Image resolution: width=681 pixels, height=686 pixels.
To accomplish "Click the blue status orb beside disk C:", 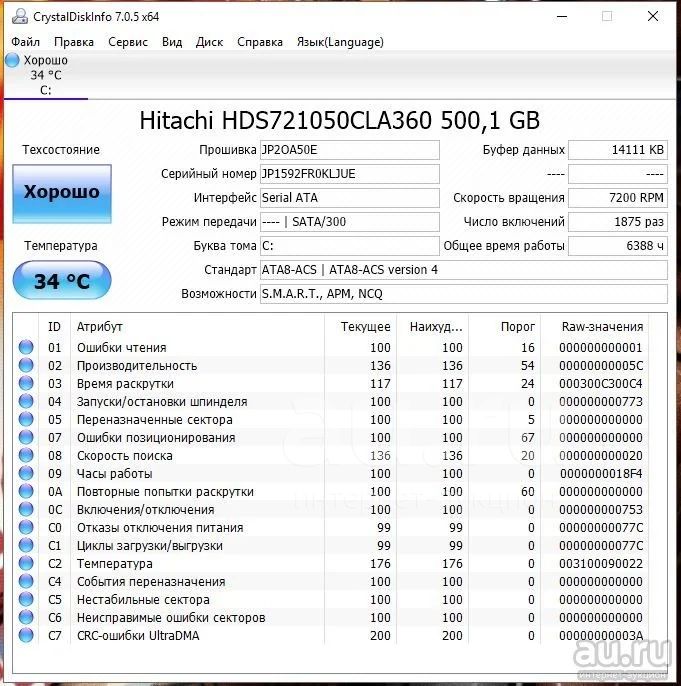I will click(x=12, y=60).
